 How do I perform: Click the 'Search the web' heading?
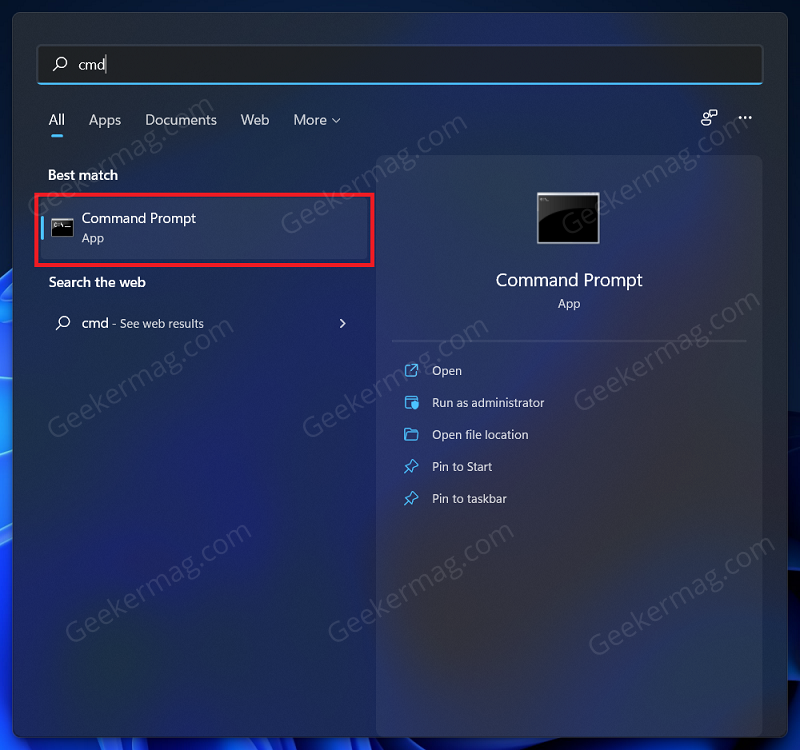(x=97, y=283)
